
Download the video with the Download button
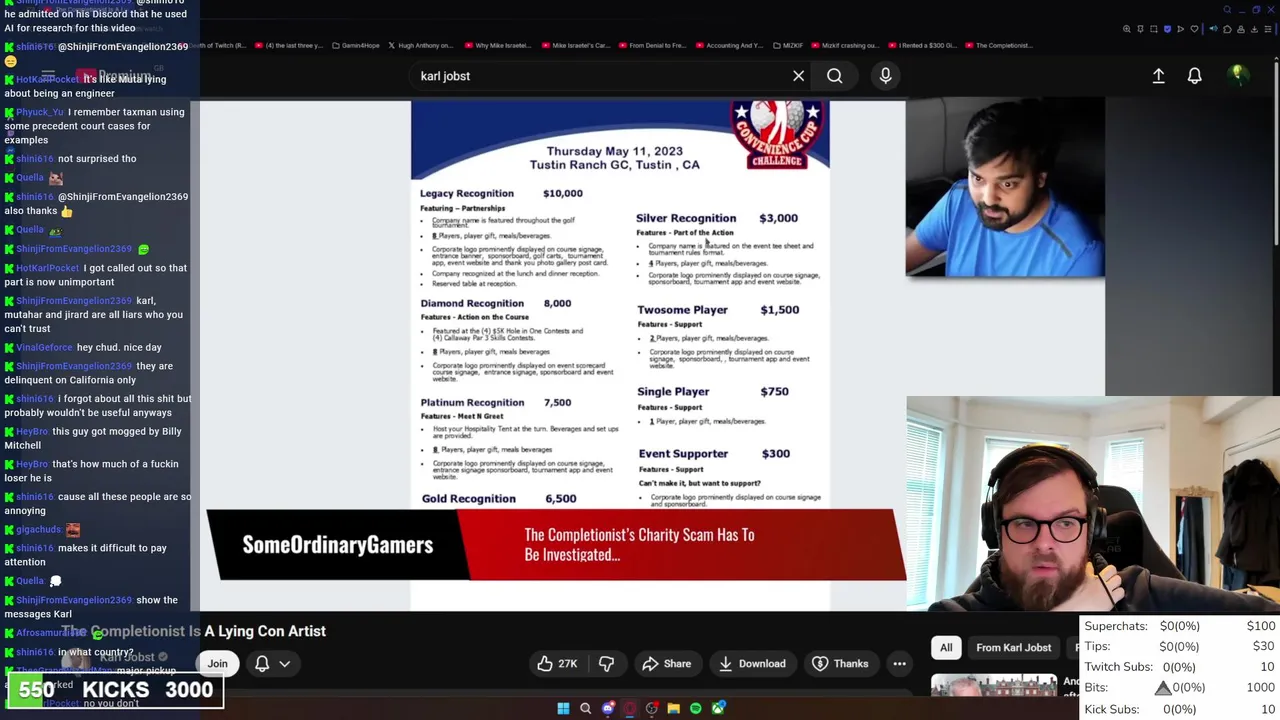click(x=752, y=664)
